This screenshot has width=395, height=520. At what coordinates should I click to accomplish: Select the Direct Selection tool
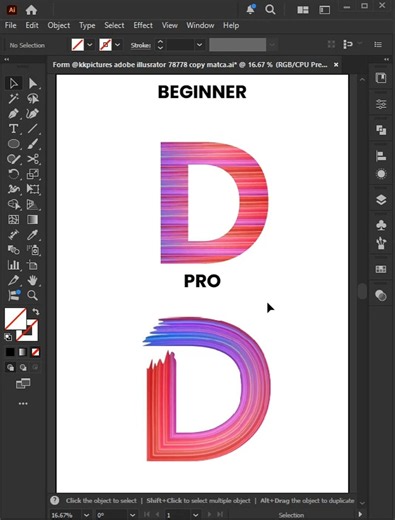pyautogui.click(x=32, y=83)
